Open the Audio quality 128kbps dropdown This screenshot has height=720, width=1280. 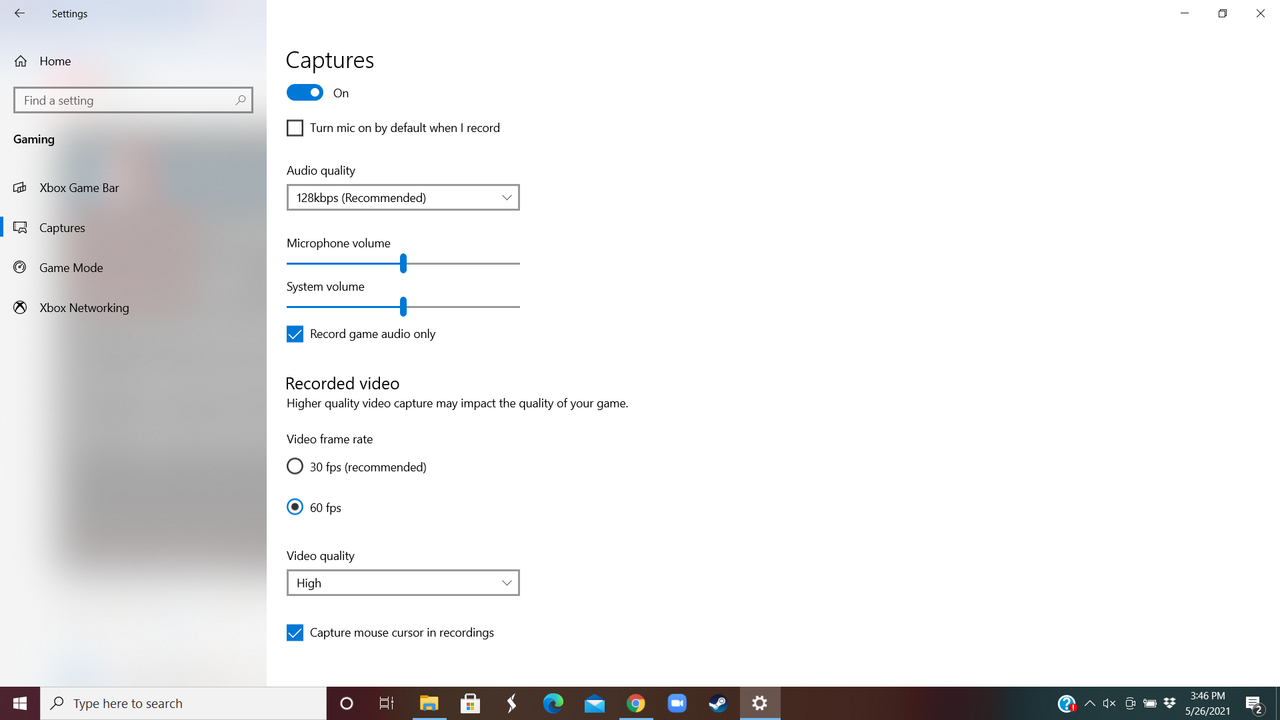pyautogui.click(x=403, y=198)
